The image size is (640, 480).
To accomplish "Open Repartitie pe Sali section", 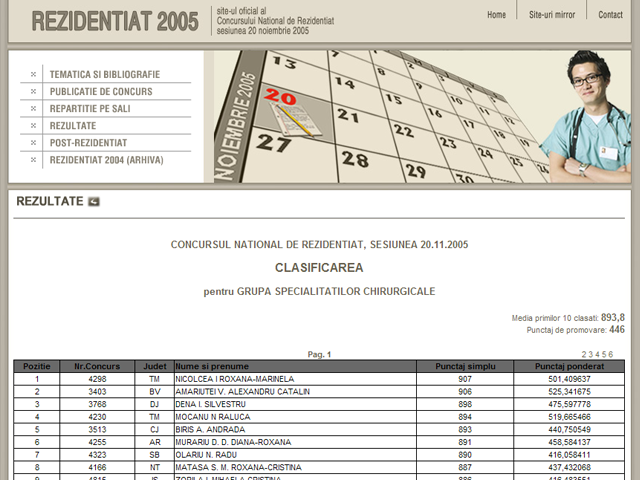I will click(90, 108).
